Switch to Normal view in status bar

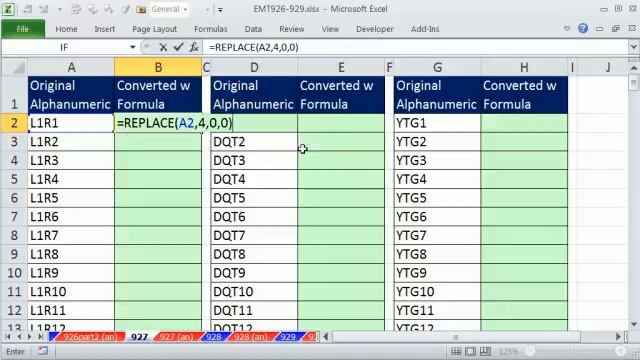pyautogui.click(x=456, y=351)
